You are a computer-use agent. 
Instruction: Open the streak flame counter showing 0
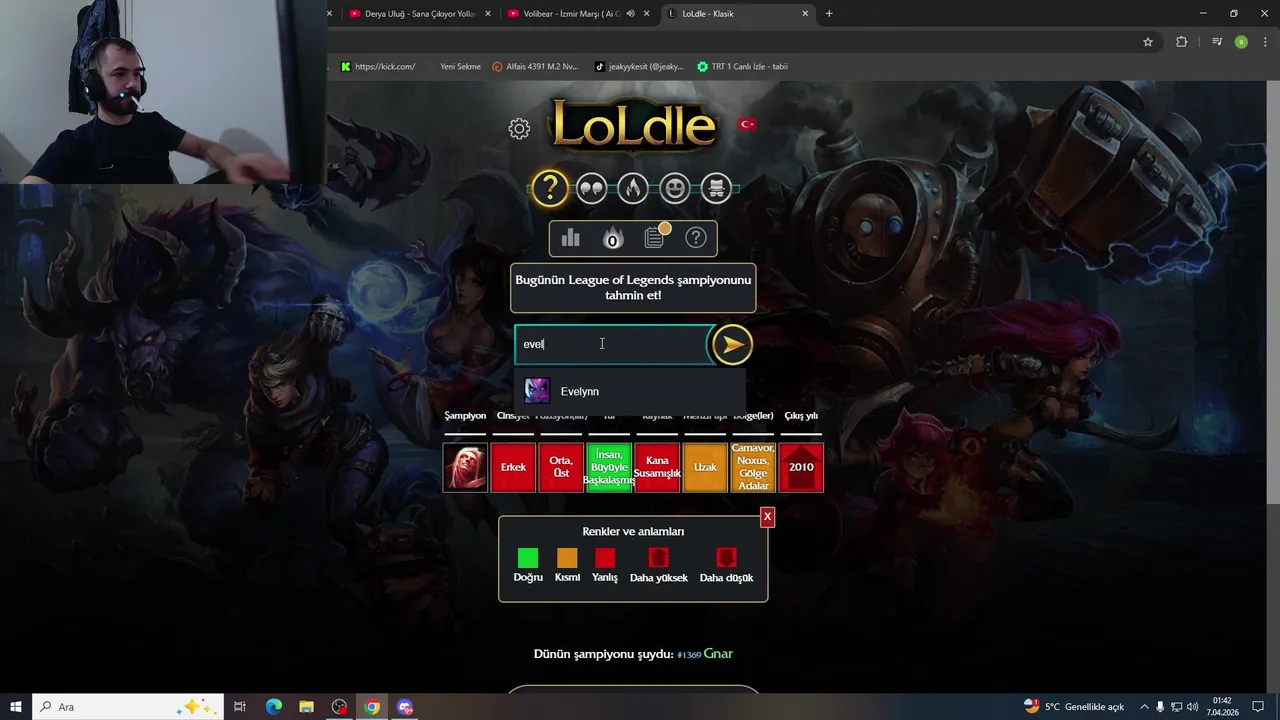tap(613, 238)
